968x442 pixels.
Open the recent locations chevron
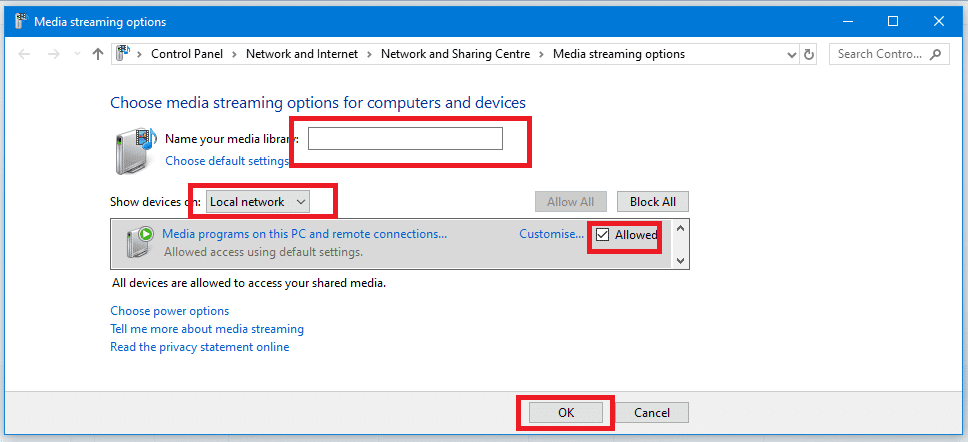tap(76, 54)
